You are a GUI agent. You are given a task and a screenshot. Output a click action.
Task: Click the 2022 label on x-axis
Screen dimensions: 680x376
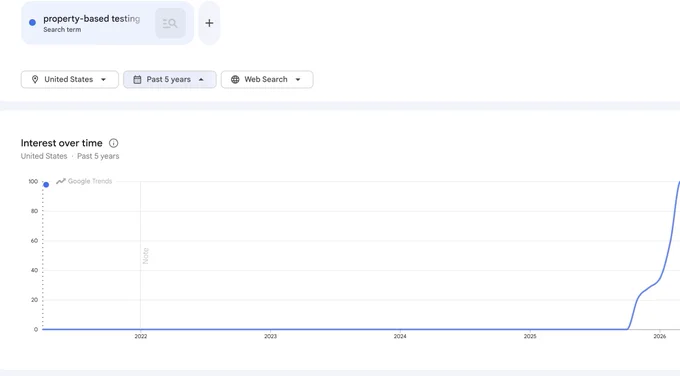[x=141, y=336]
